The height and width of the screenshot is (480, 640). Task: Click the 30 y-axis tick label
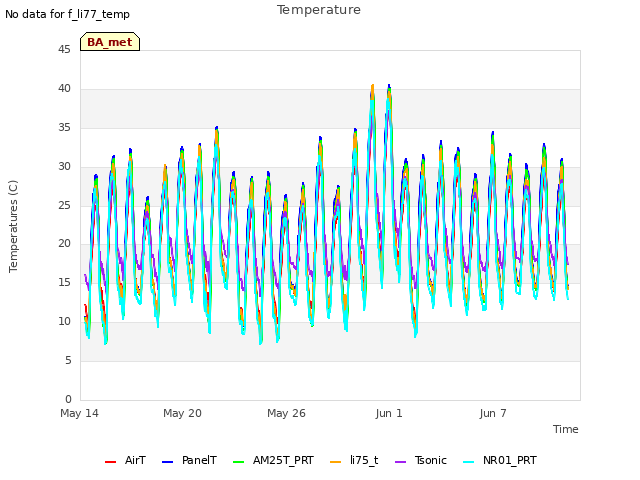click(x=64, y=167)
